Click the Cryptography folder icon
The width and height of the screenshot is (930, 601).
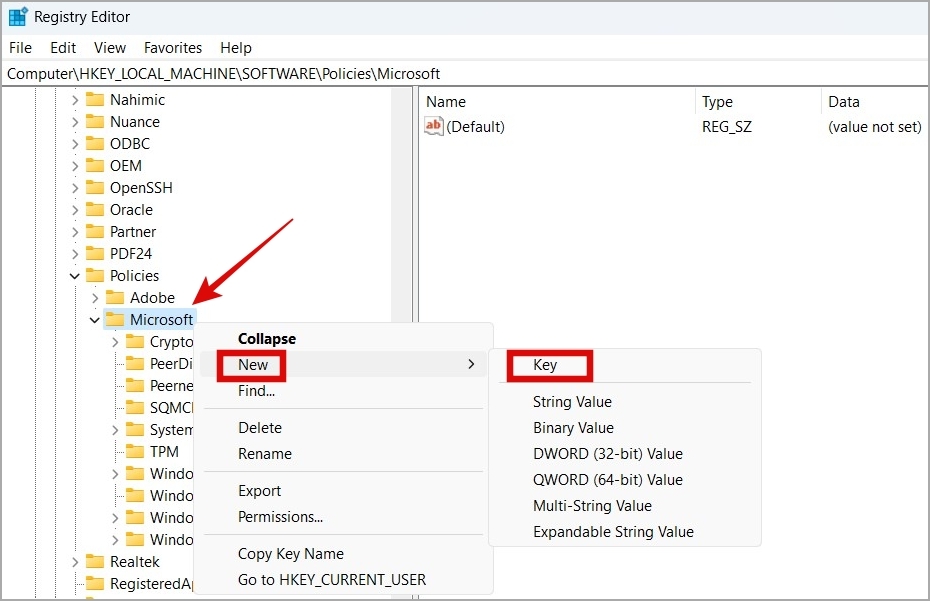tap(135, 341)
